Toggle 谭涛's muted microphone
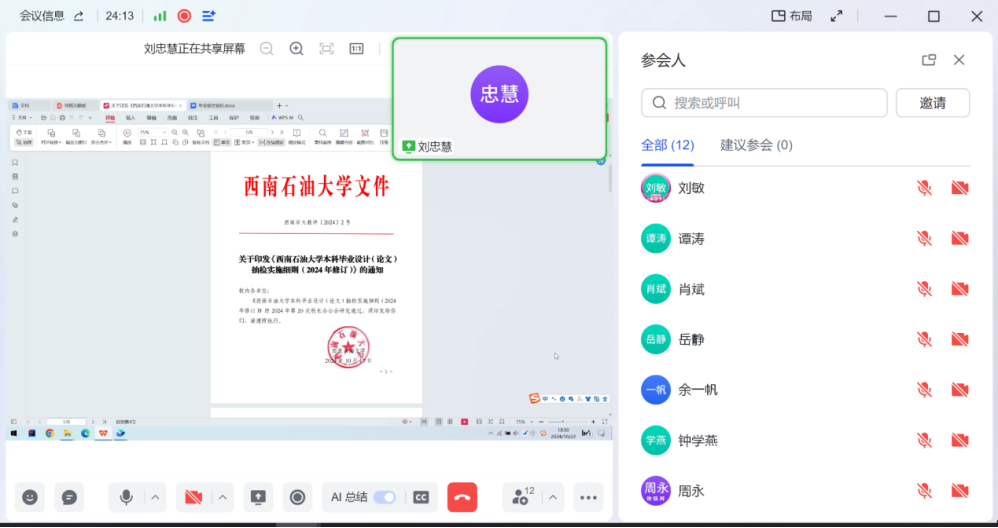Screen dimensions: 998x528 click(924, 239)
